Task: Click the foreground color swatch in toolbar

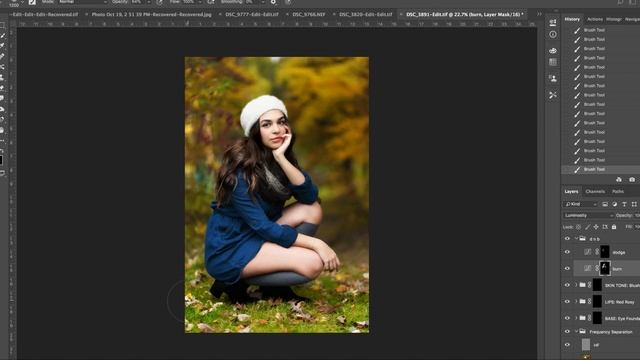Action: 1,159
